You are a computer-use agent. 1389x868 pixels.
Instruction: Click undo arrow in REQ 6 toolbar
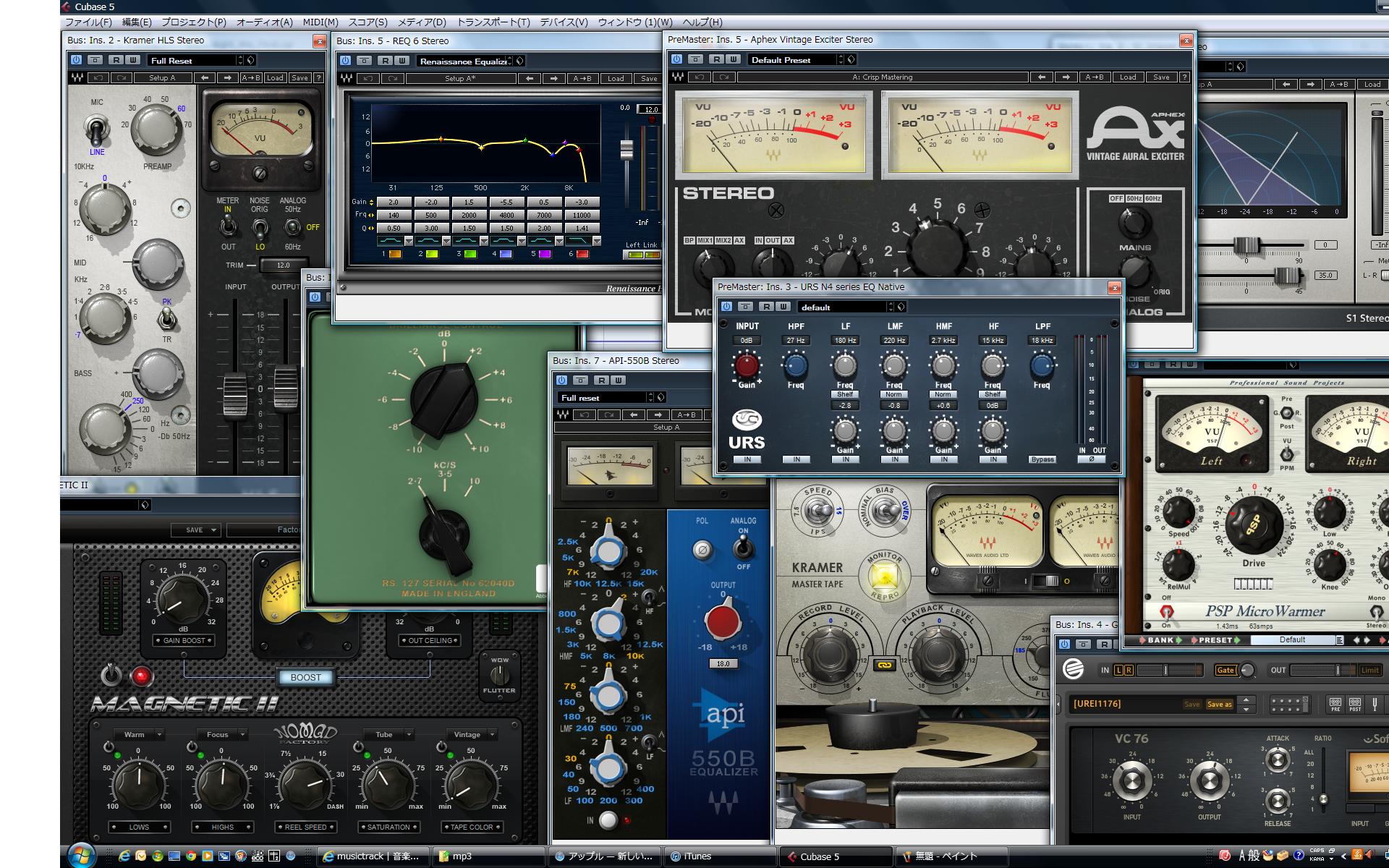[x=369, y=78]
